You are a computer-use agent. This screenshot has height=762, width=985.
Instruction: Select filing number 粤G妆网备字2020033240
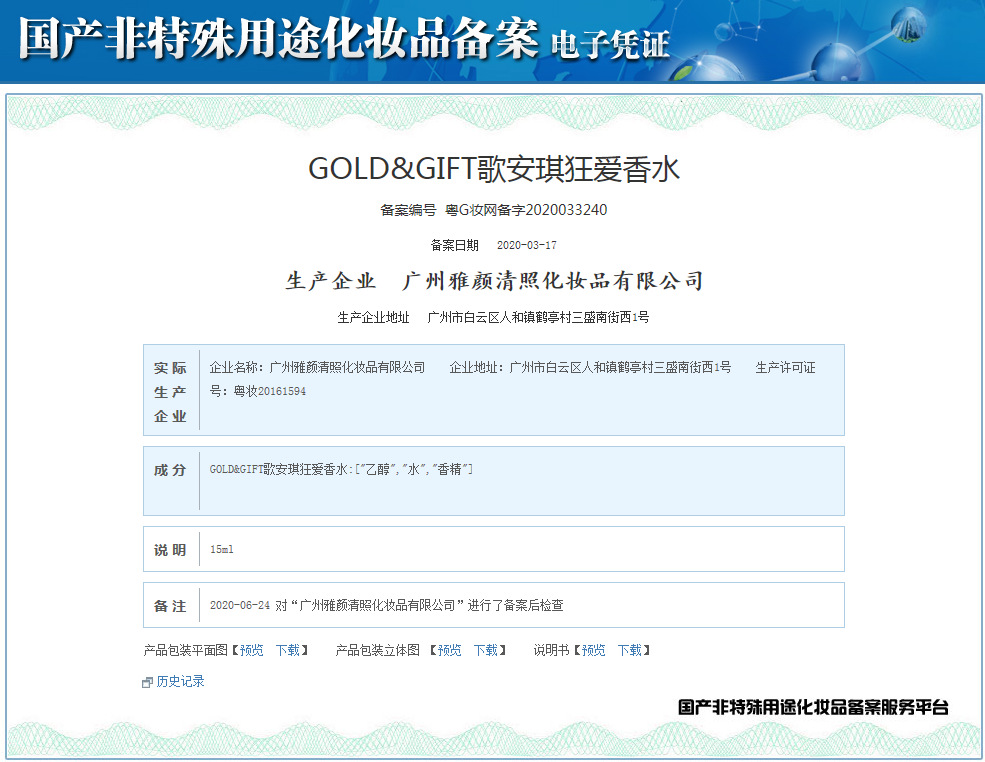[x=526, y=210]
